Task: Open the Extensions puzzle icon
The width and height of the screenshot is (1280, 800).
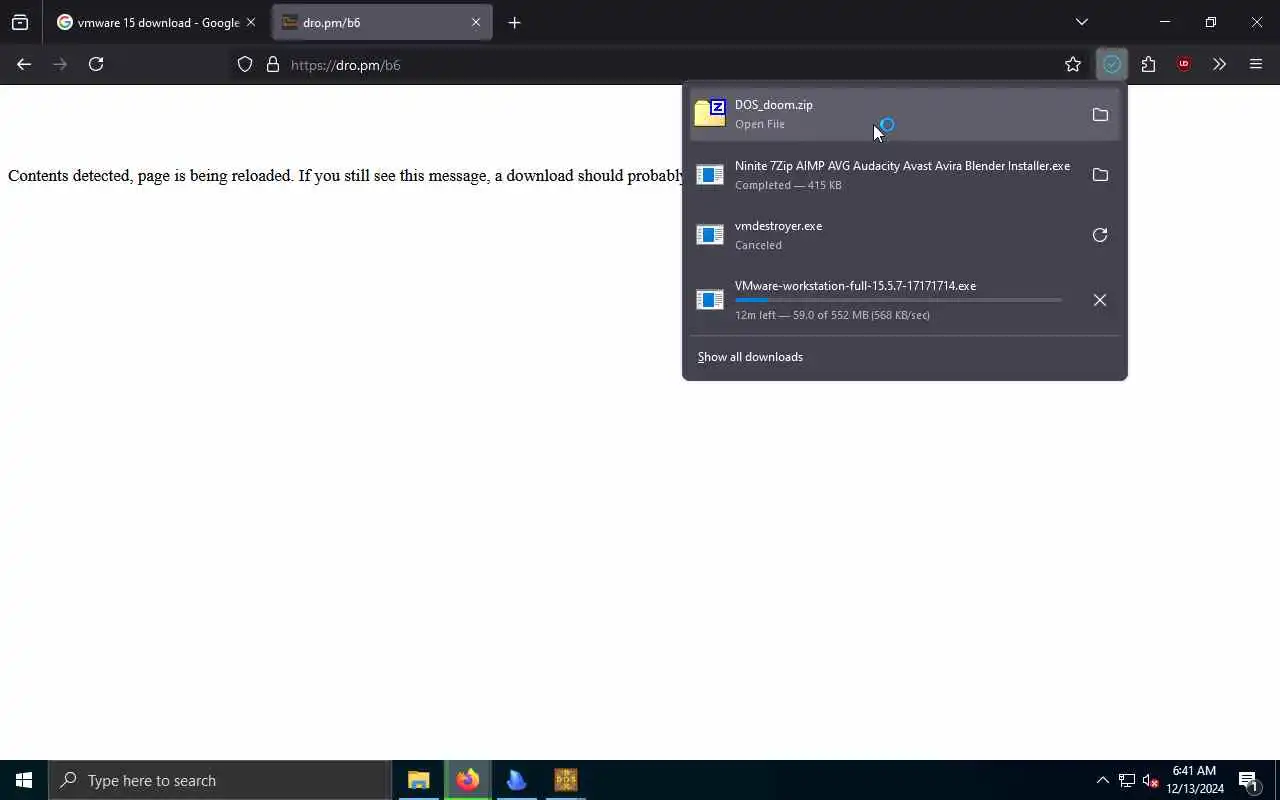Action: point(1148,64)
